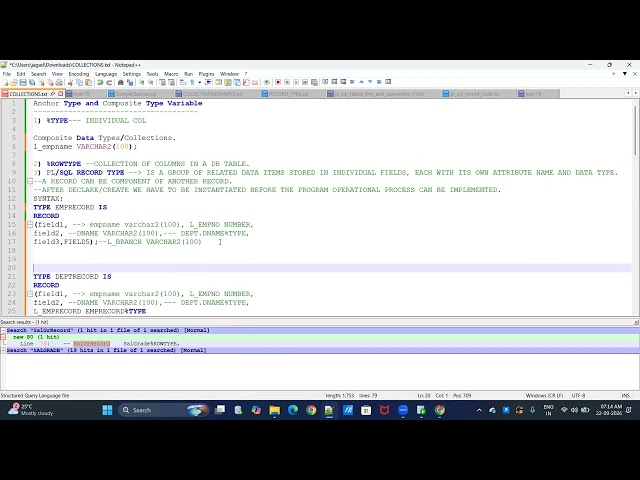640x480 pixels.
Task: Click the Stop Recording macro icon
Action: click(287, 82)
